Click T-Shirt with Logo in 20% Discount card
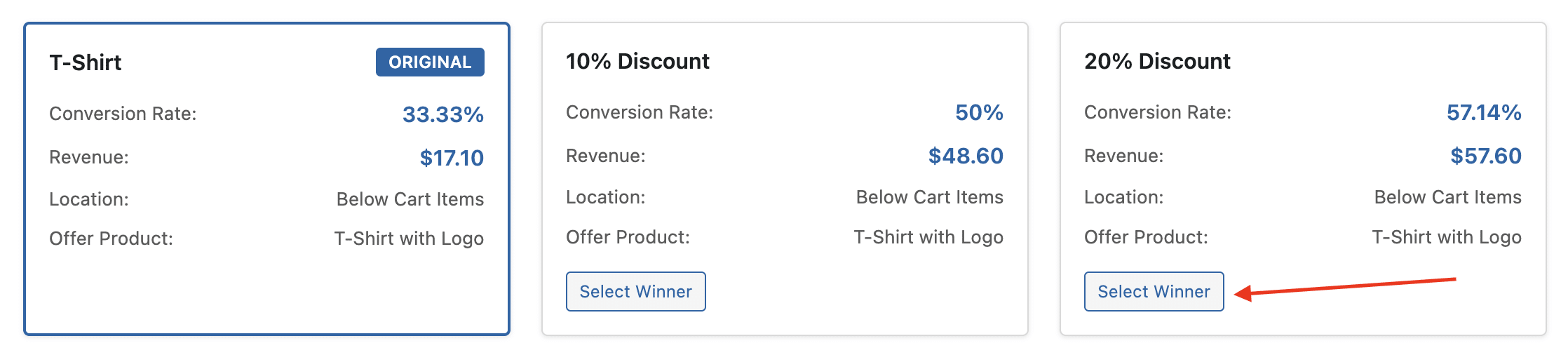The image size is (1568, 355). click(1447, 237)
